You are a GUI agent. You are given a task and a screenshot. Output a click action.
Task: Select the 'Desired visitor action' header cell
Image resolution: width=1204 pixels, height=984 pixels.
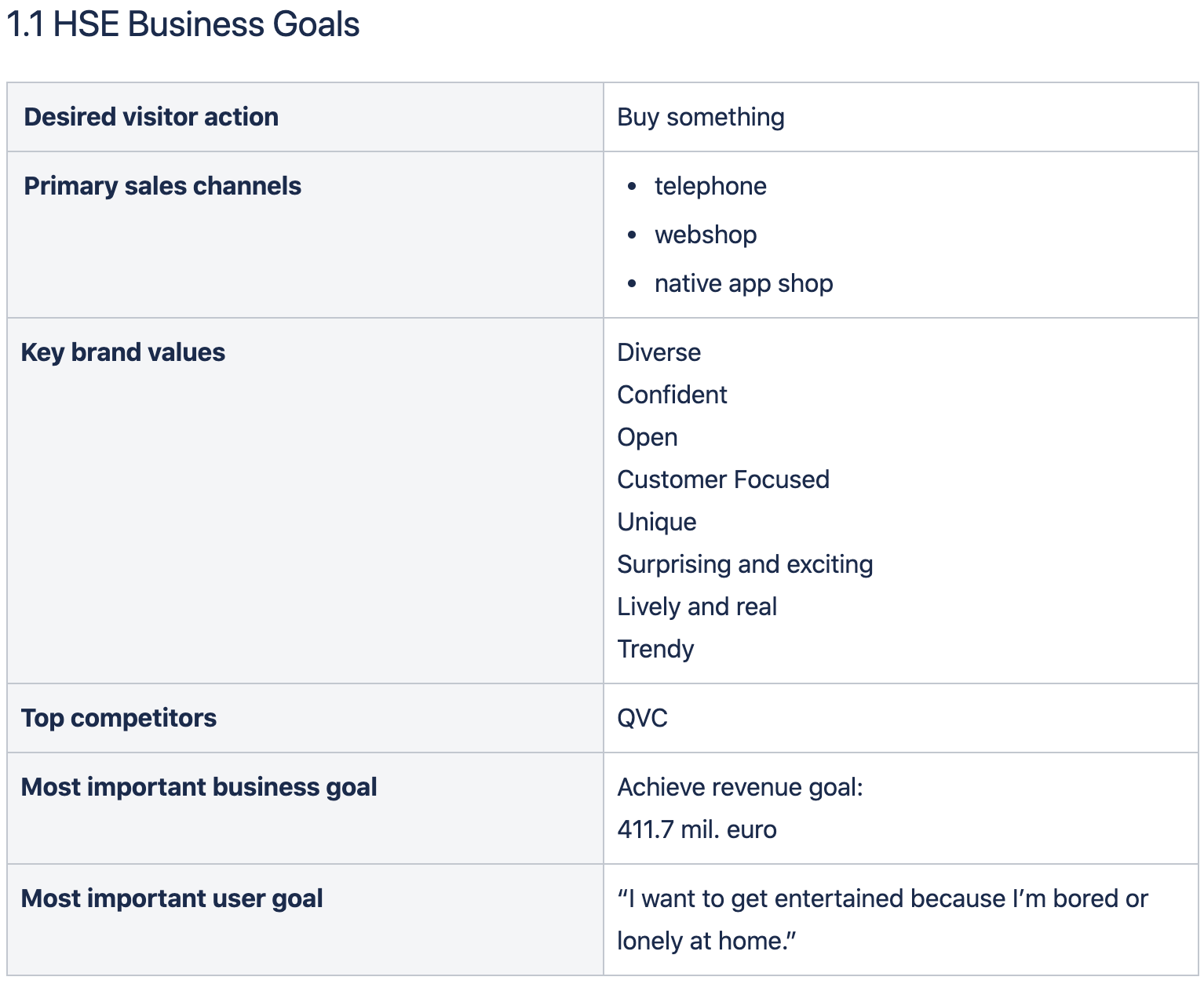pos(151,117)
